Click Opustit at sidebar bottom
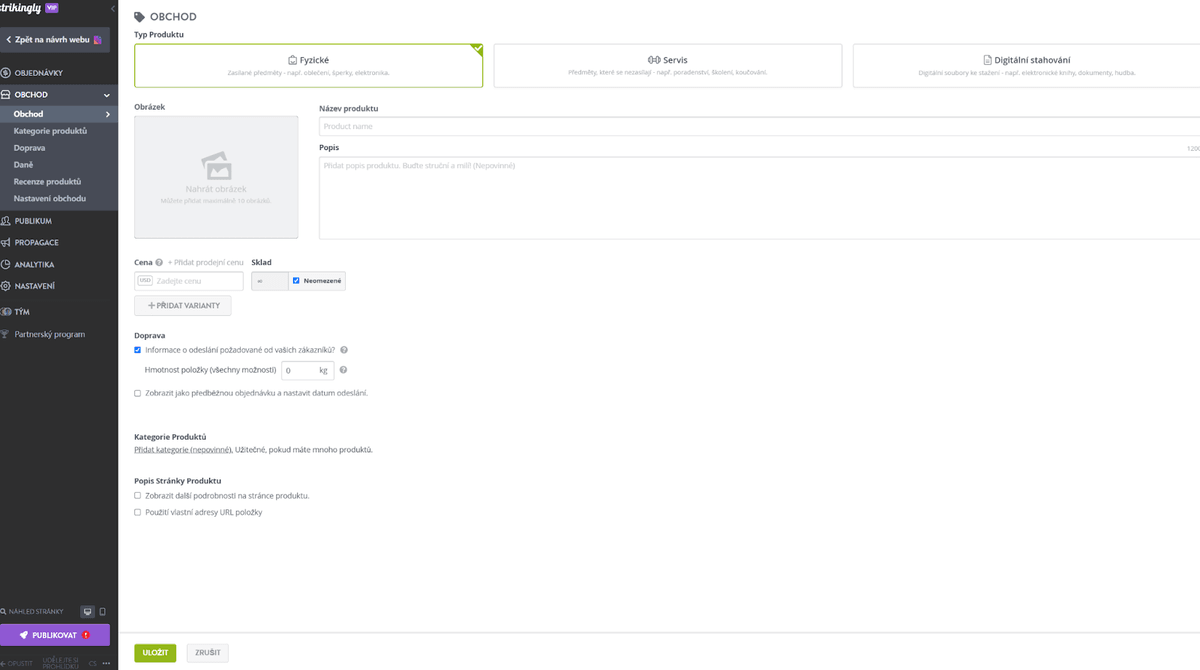 point(18,663)
